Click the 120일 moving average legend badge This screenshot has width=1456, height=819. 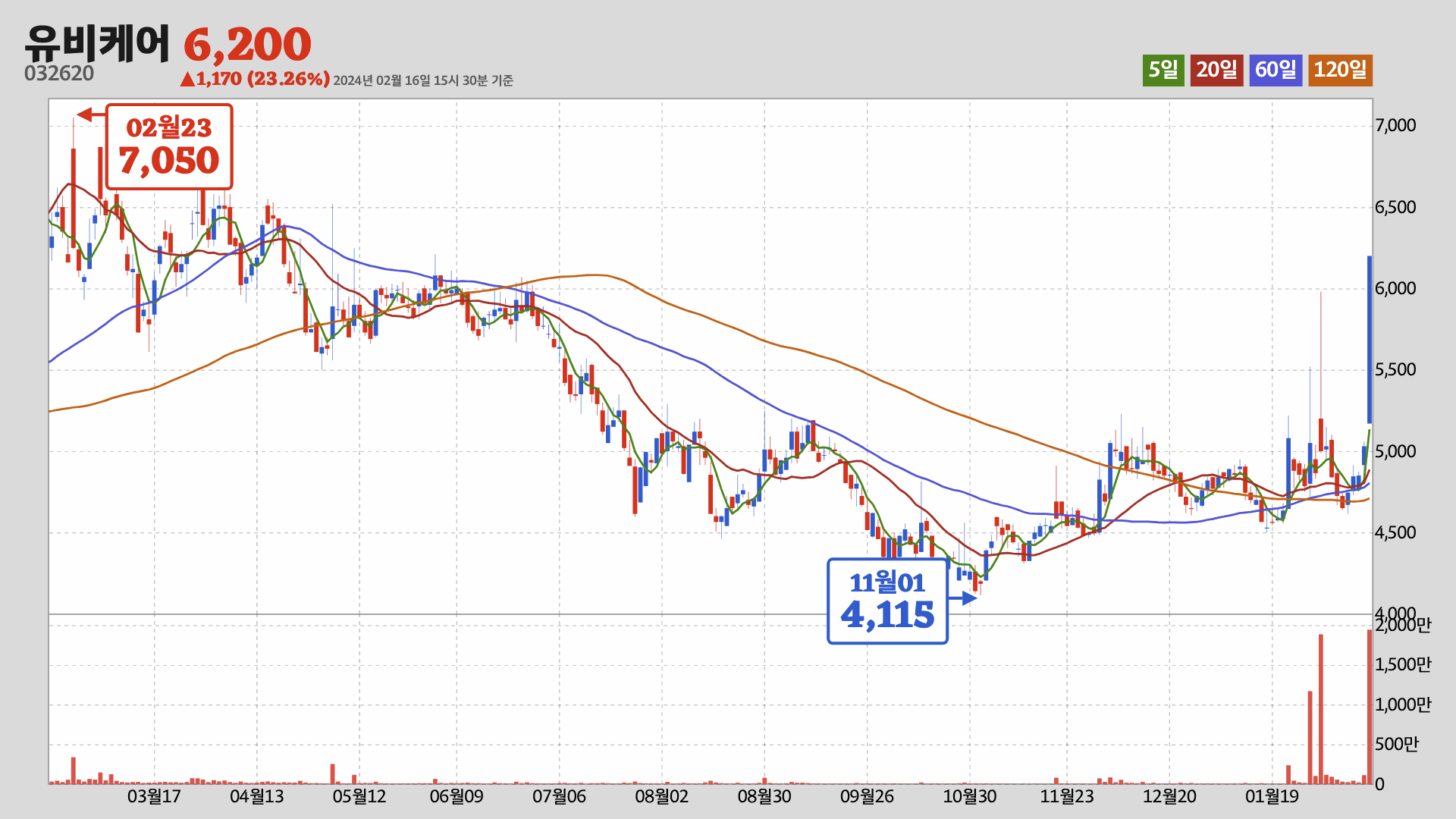pos(1340,71)
